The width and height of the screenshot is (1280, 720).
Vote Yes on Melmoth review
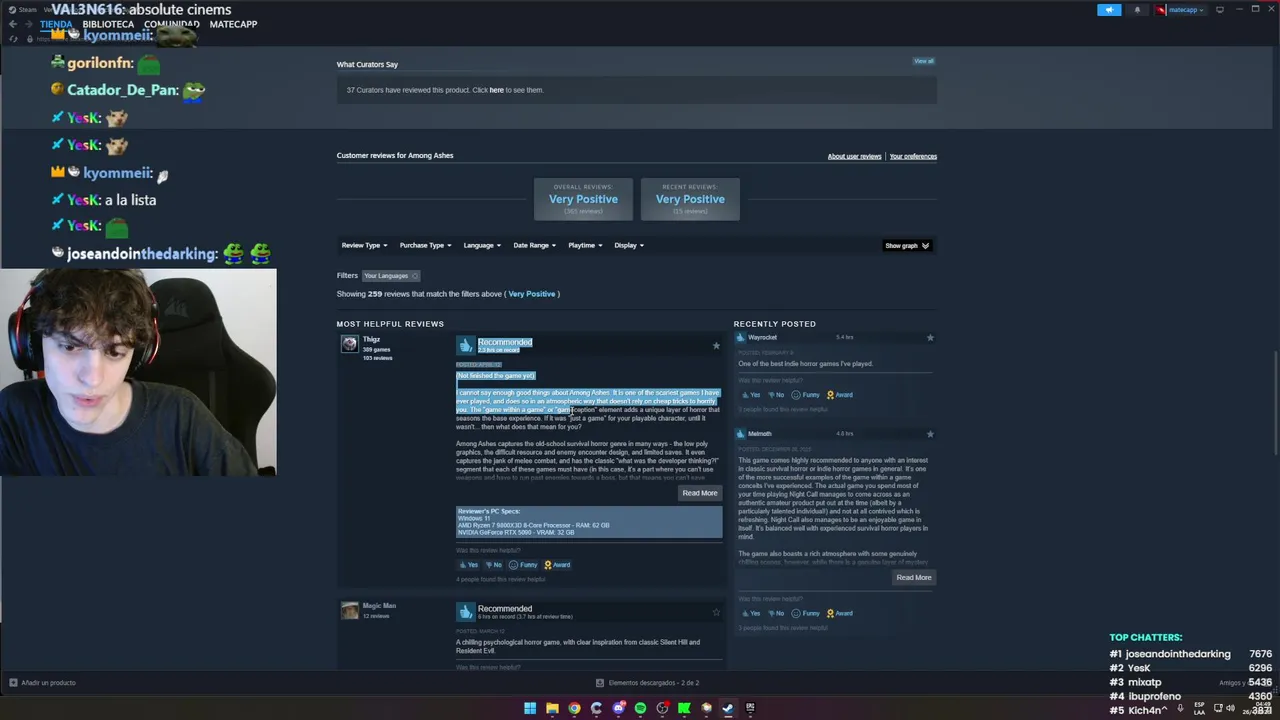[750, 614]
